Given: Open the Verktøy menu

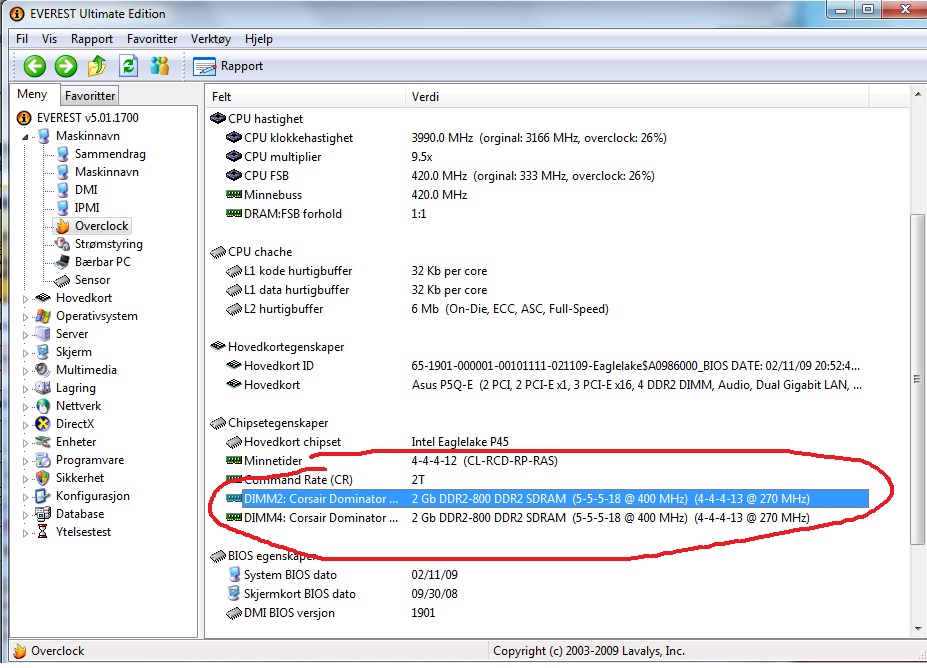Looking at the screenshot, I should pos(210,39).
